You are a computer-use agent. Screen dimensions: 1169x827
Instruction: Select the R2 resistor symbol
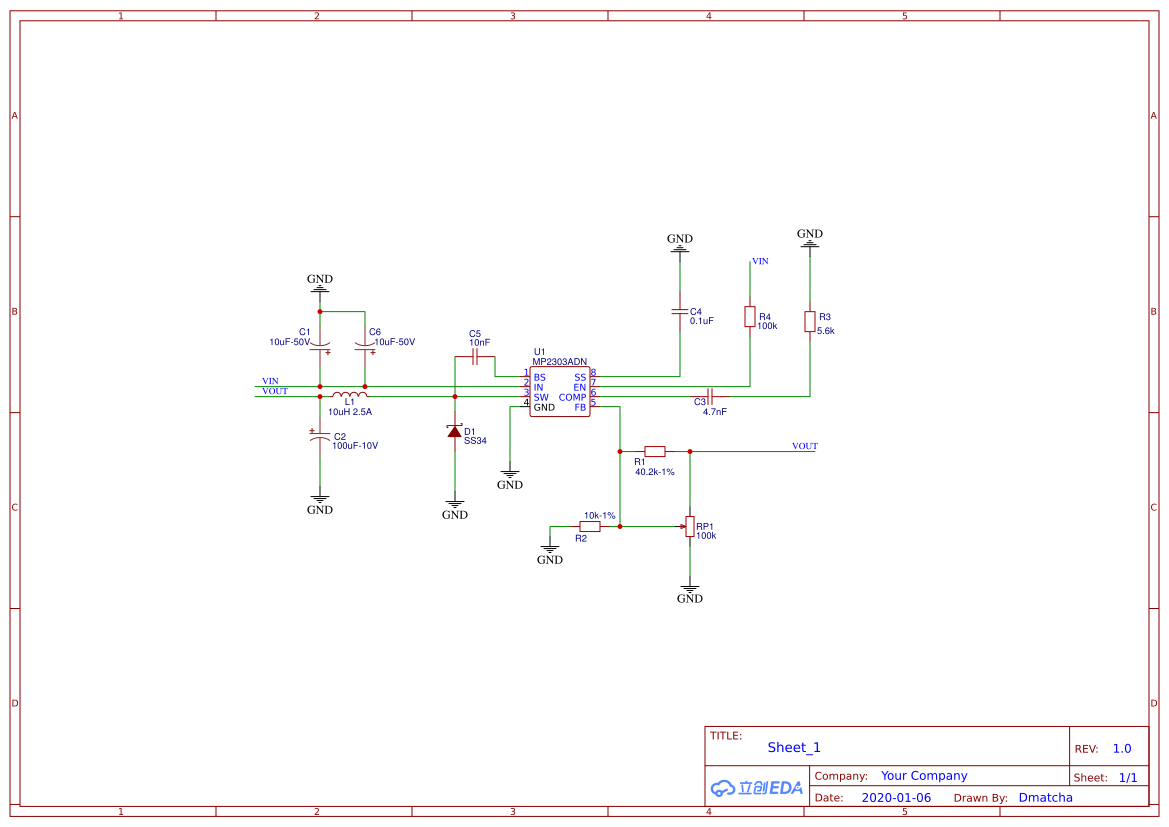[590, 526]
